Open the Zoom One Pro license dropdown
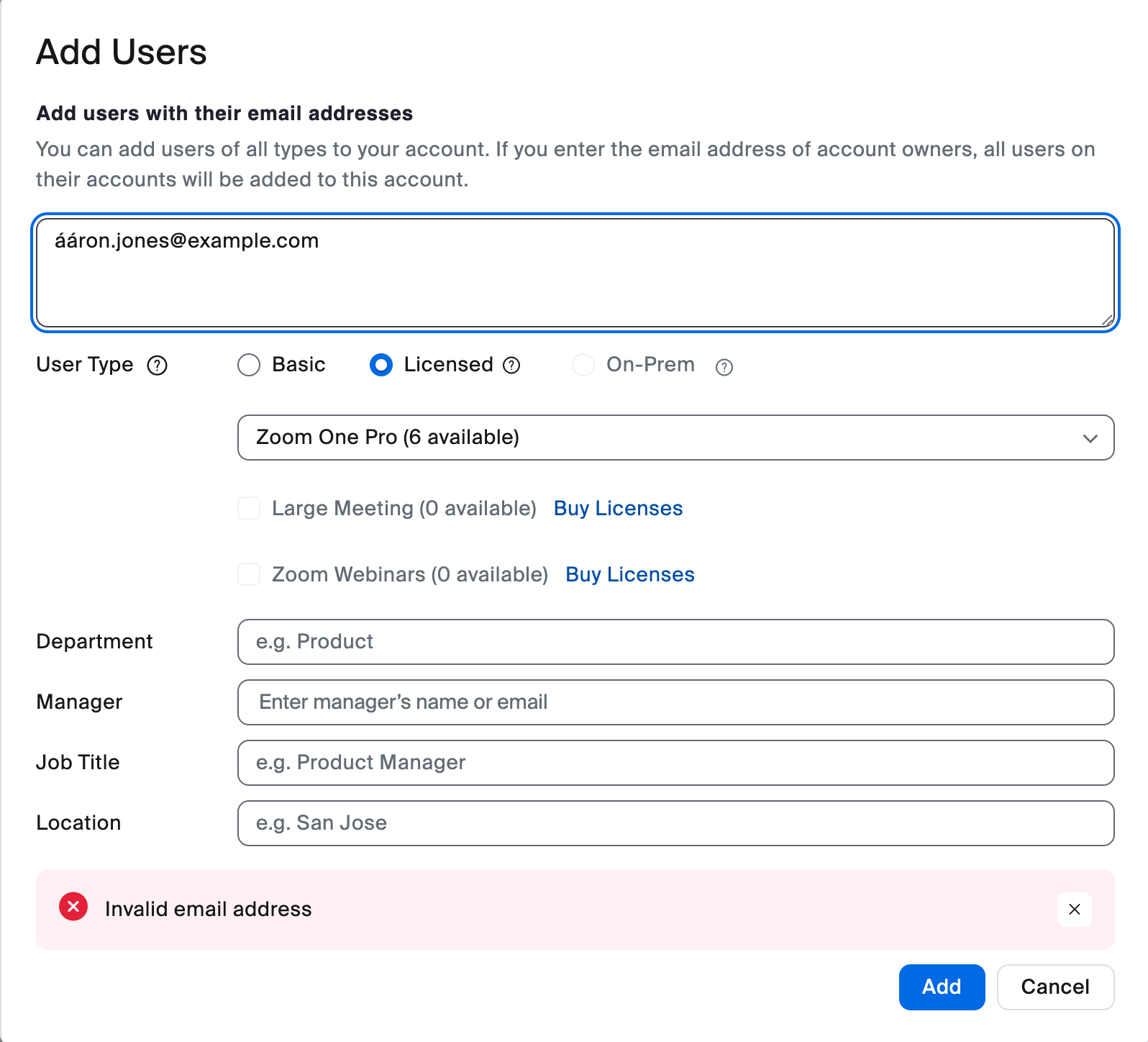 tap(675, 438)
